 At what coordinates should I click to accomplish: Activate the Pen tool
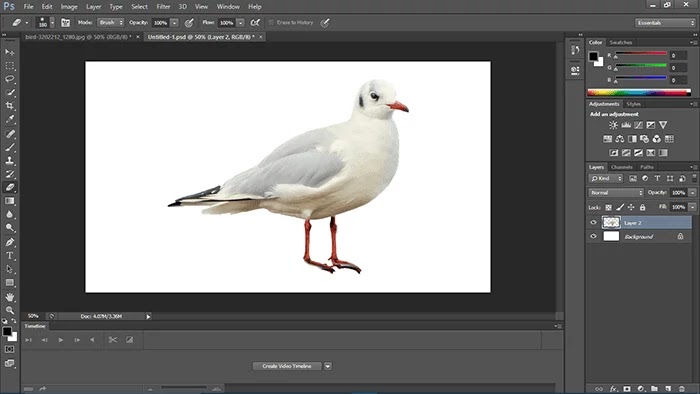[10, 242]
